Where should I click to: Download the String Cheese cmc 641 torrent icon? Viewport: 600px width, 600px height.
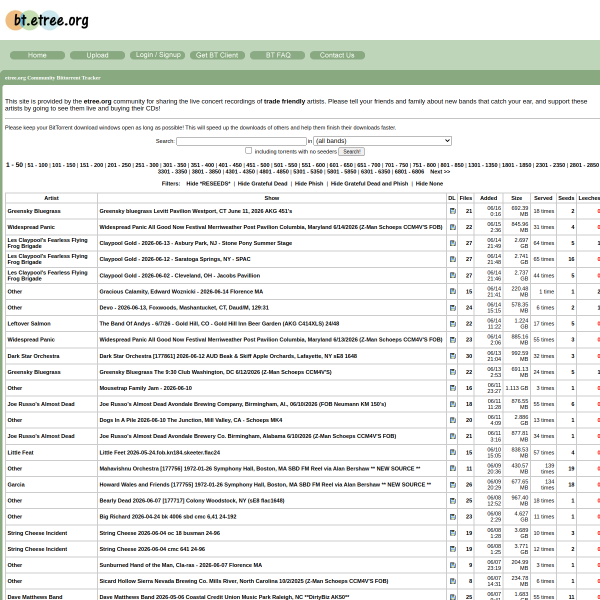coord(453,549)
